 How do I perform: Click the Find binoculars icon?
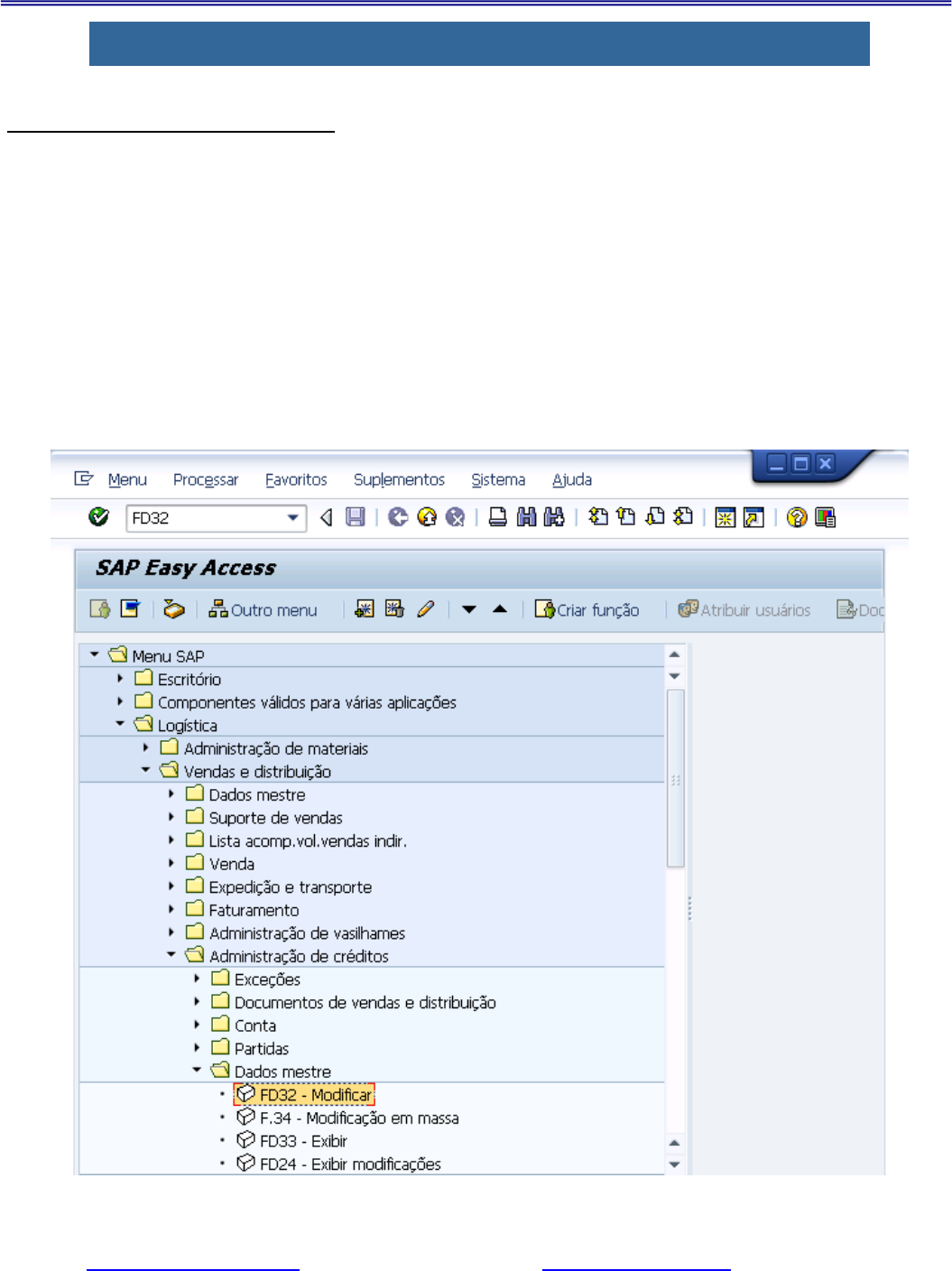[x=526, y=517]
